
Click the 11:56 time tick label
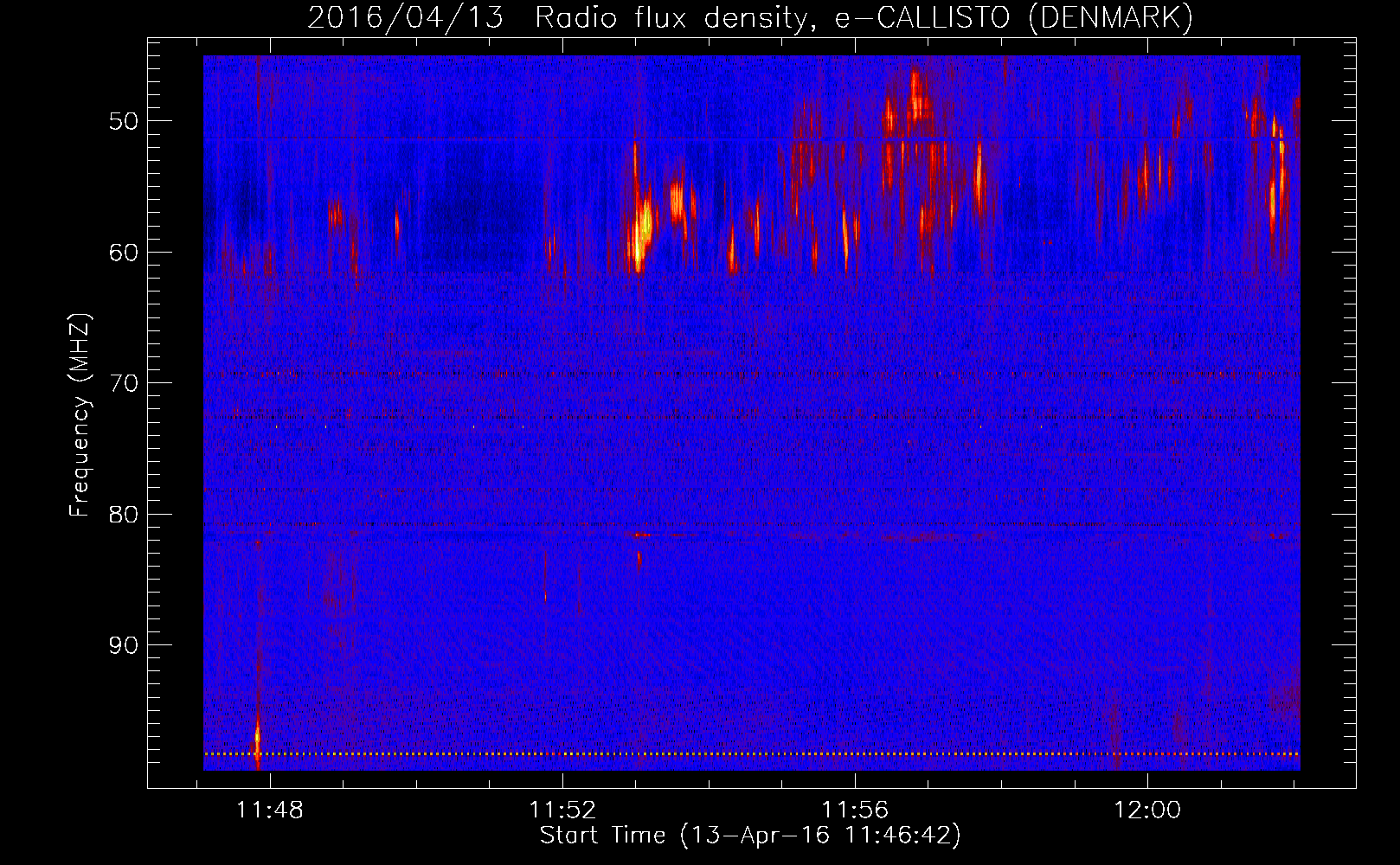pos(855,811)
